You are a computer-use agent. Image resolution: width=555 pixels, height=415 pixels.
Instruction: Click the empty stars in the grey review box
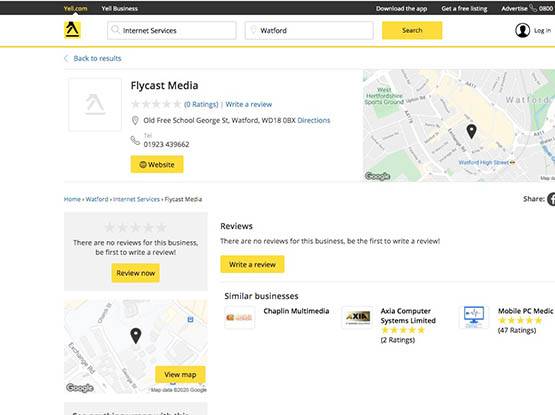tap(136, 227)
